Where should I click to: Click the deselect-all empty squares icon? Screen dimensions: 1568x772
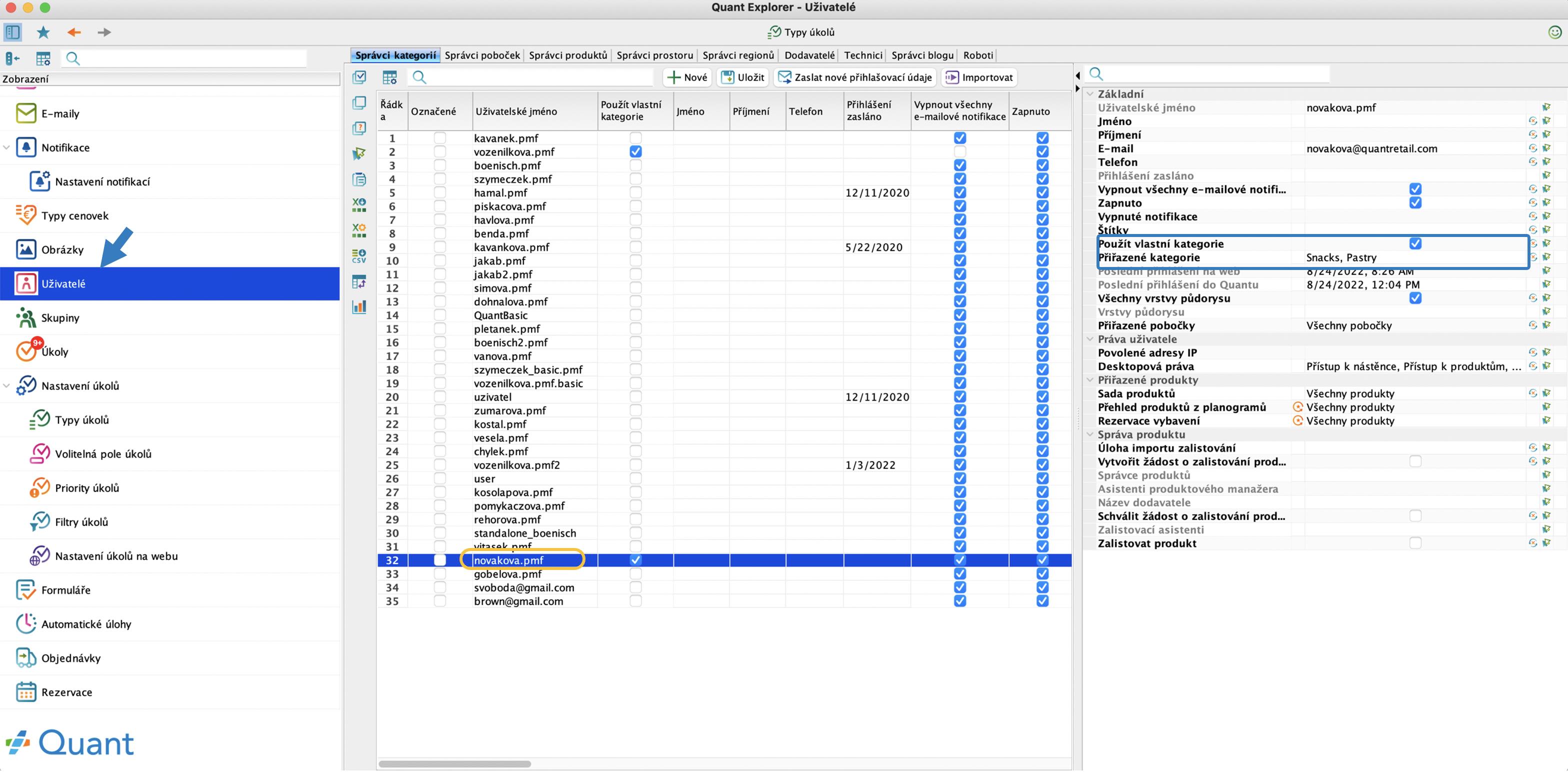tap(359, 103)
